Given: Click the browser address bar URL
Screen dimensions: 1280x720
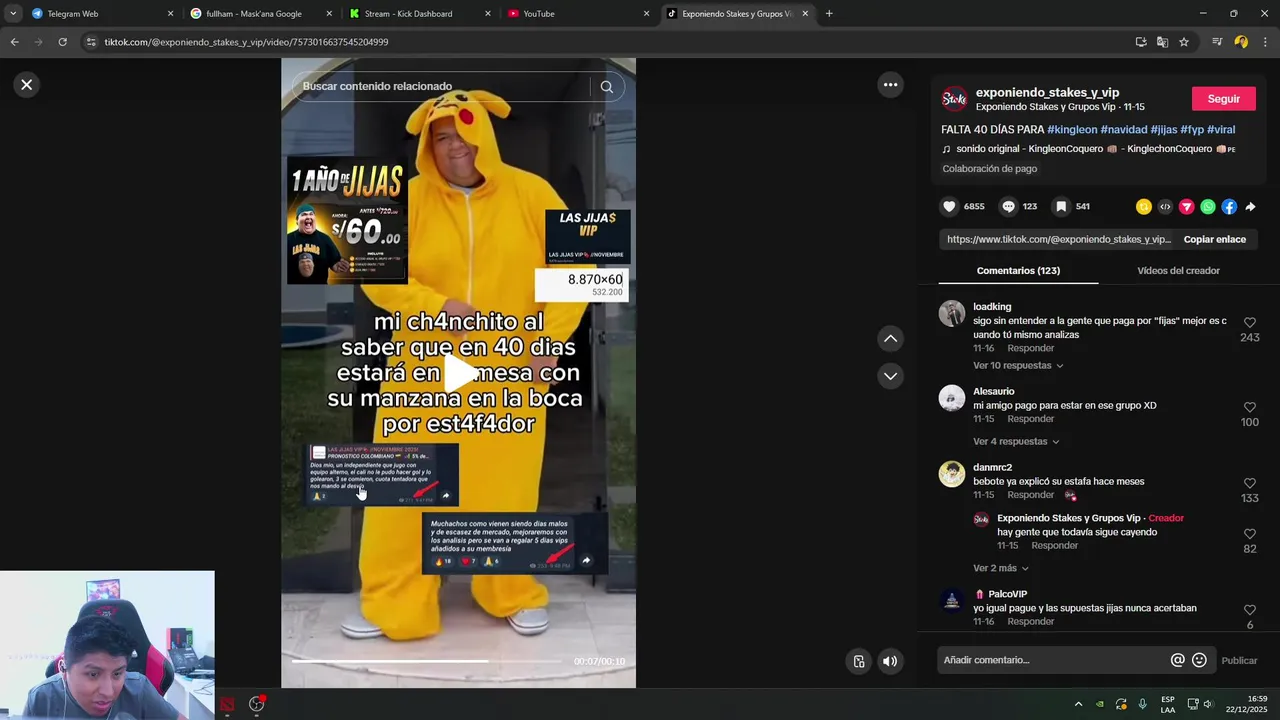Looking at the screenshot, I should pos(246,42).
